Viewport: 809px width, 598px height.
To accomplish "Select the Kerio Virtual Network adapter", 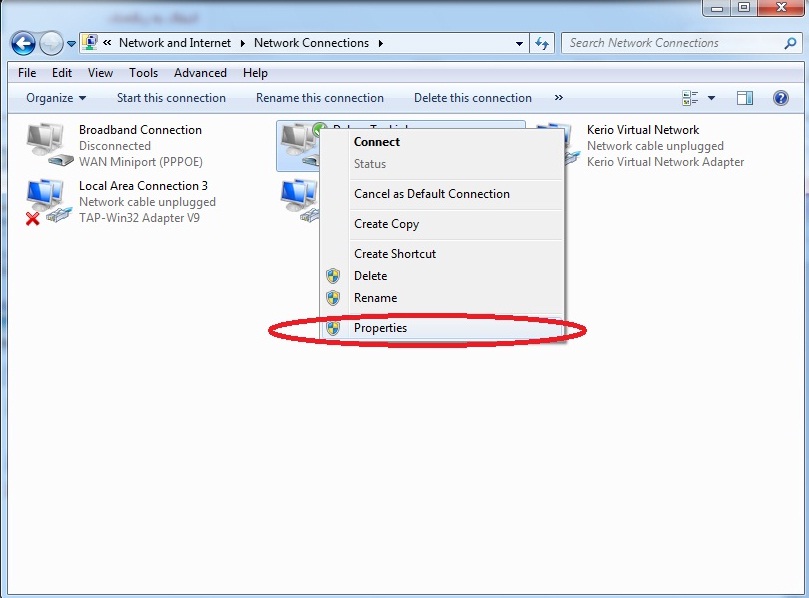I will pyautogui.click(x=557, y=145).
